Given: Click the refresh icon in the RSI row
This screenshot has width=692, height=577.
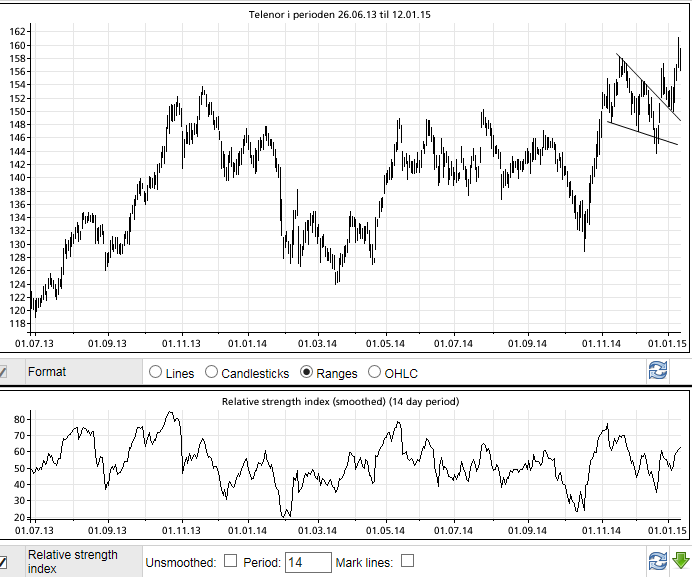Looking at the screenshot, I should click(x=657, y=561).
